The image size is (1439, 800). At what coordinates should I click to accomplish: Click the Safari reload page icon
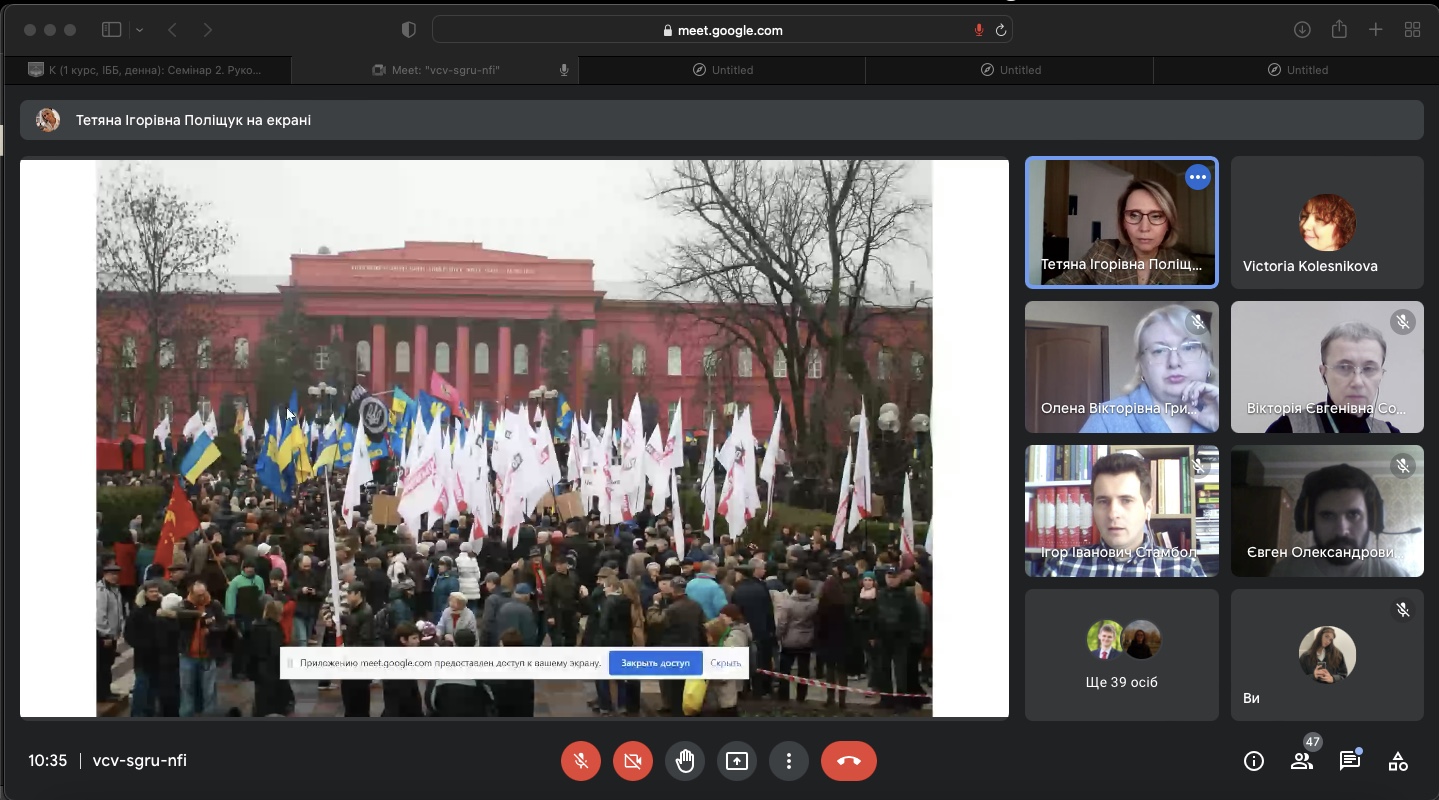1000,30
